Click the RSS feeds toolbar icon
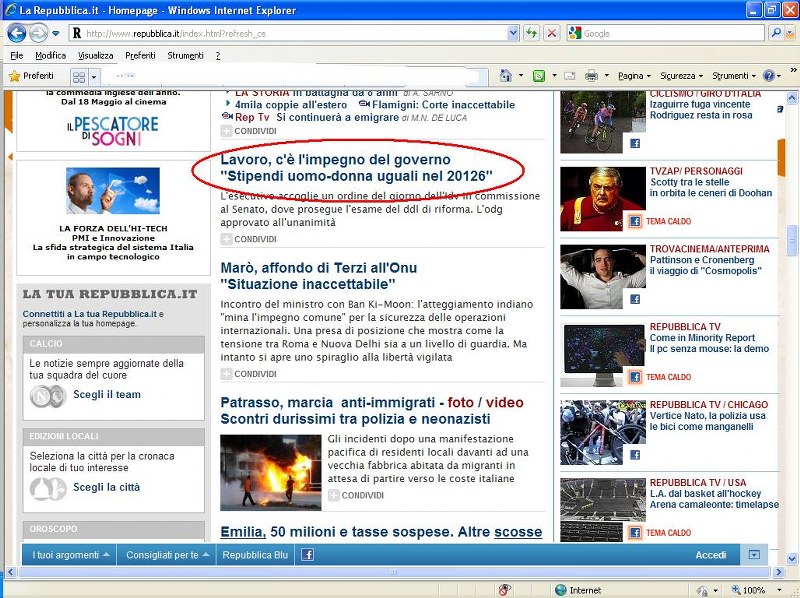Image resolution: width=800 pixels, height=598 pixels. pyautogui.click(x=539, y=76)
